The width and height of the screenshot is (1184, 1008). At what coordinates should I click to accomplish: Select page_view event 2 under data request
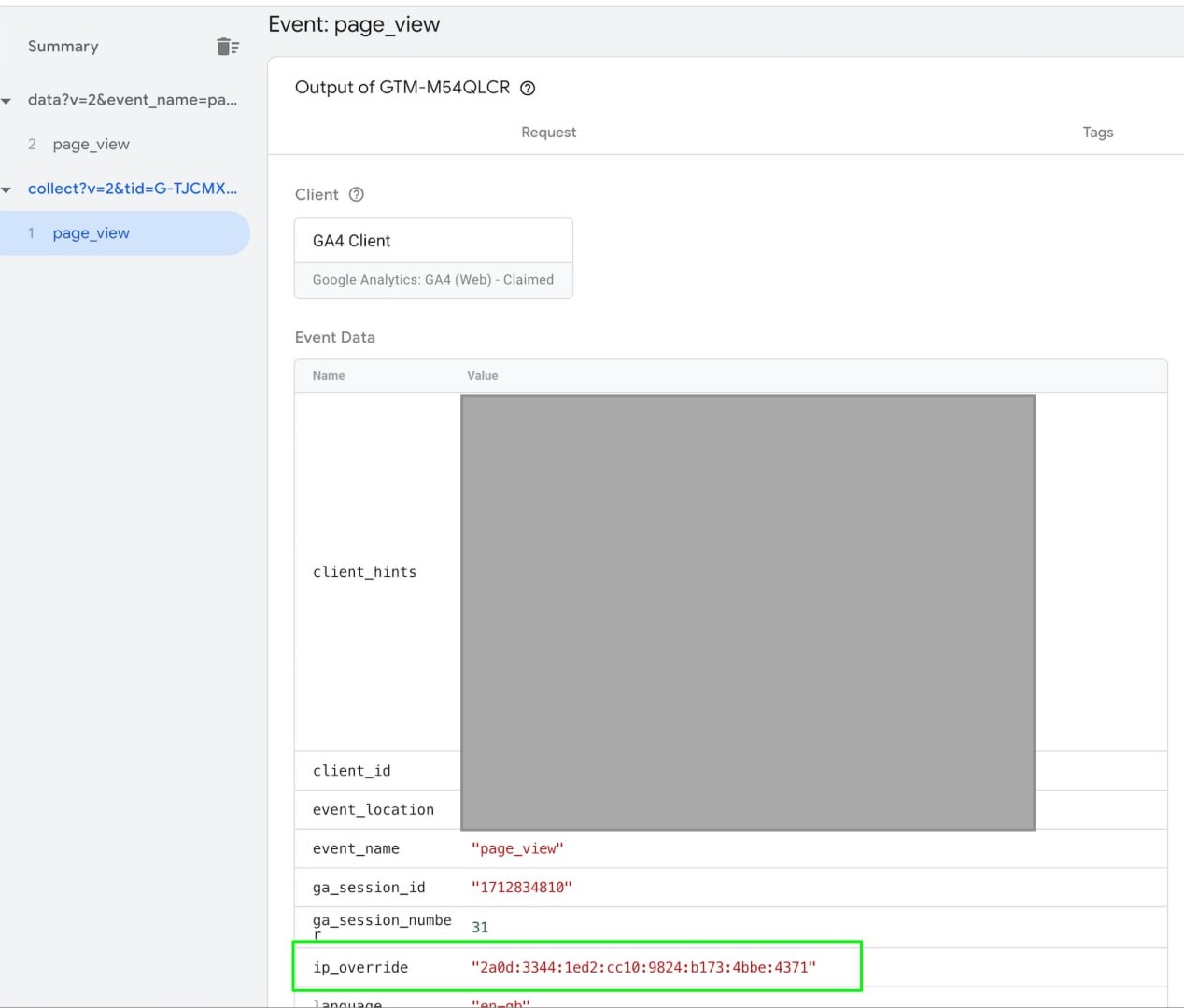click(91, 144)
